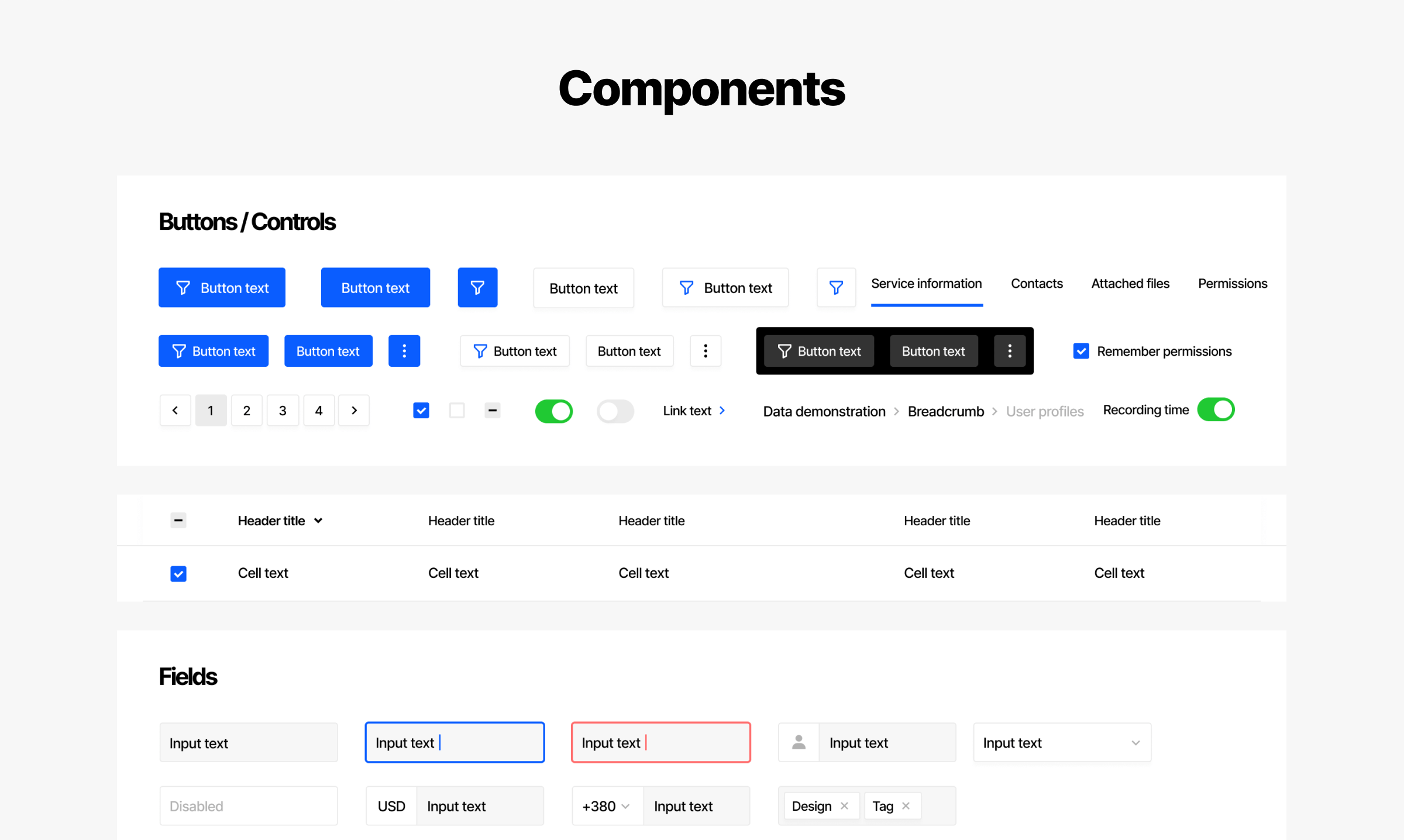Enable the grey switched-off toggle
This screenshot has width=1404, height=840.
tap(615, 411)
